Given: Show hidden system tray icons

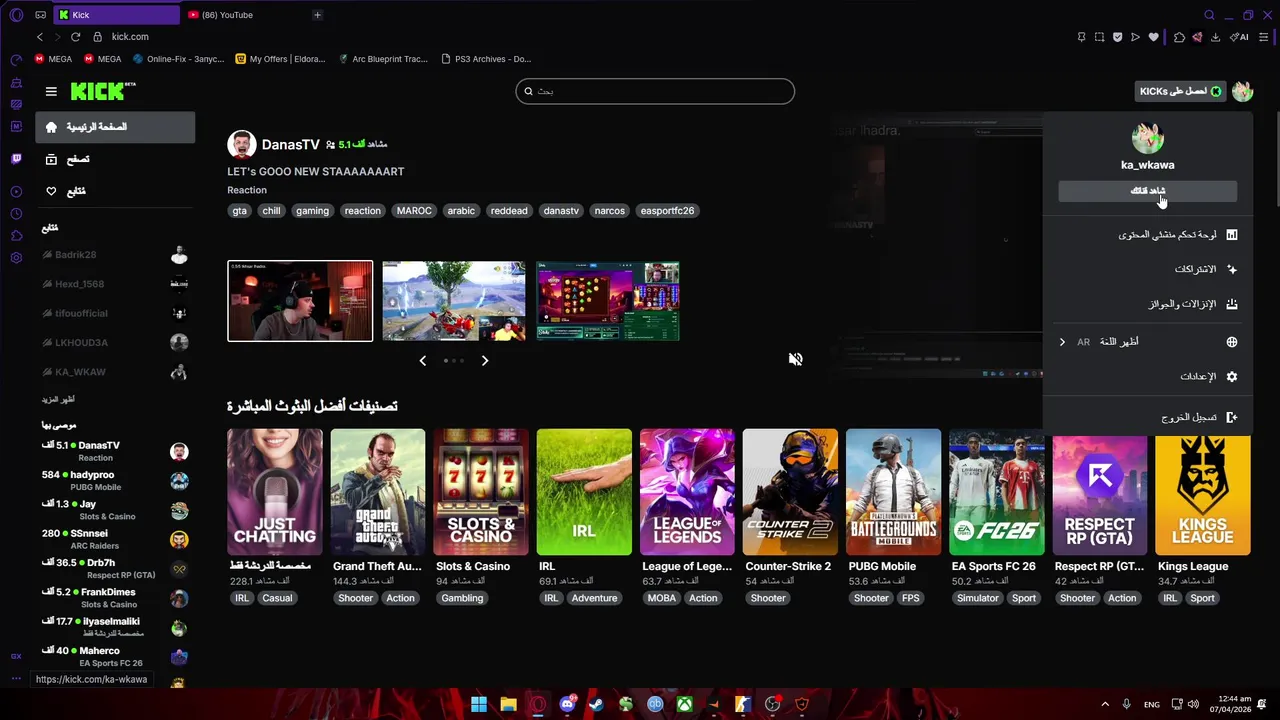Looking at the screenshot, I should click(1105, 704).
